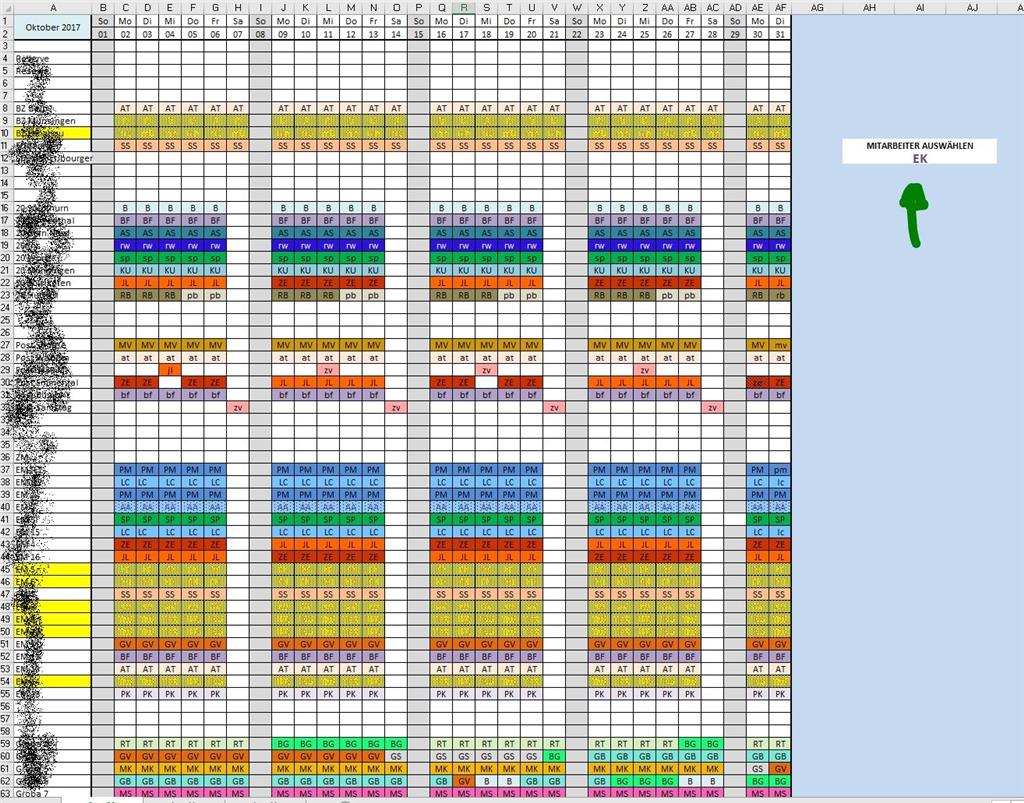Image resolution: width=1024 pixels, height=803 pixels.
Task: Select column header R
Action: 464,7
